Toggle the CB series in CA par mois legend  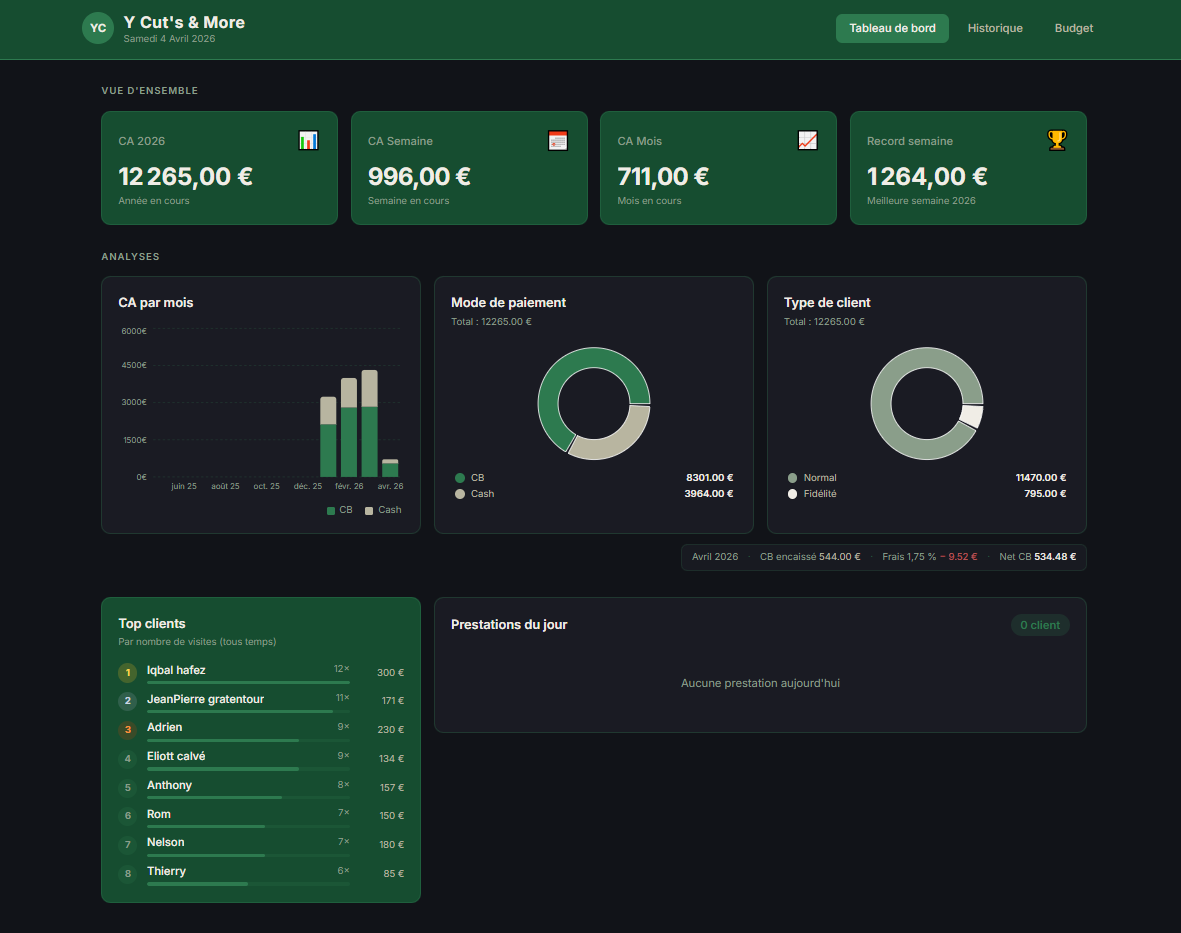(337, 510)
